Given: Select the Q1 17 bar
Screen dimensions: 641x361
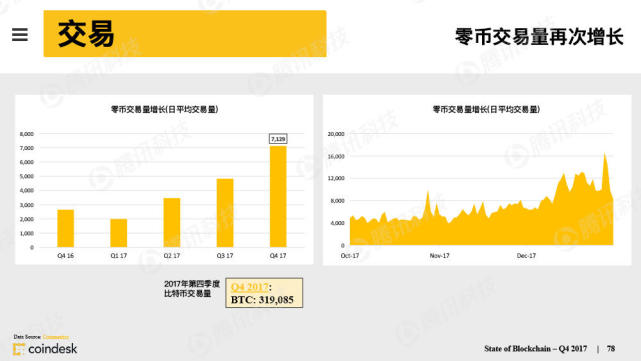Looking at the screenshot, I should 119,233.
